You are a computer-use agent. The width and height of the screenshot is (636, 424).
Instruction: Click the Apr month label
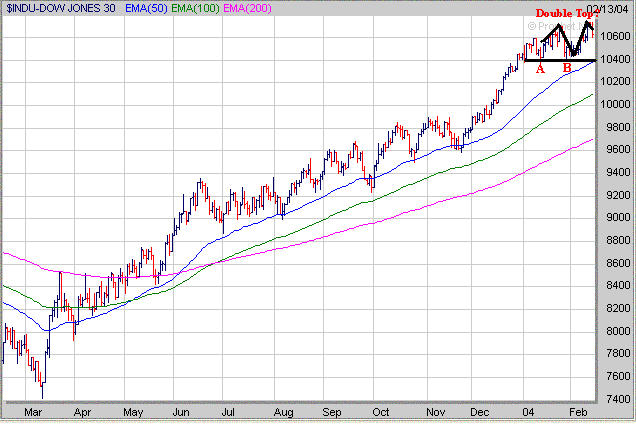pyautogui.click(x=82, y=413)
